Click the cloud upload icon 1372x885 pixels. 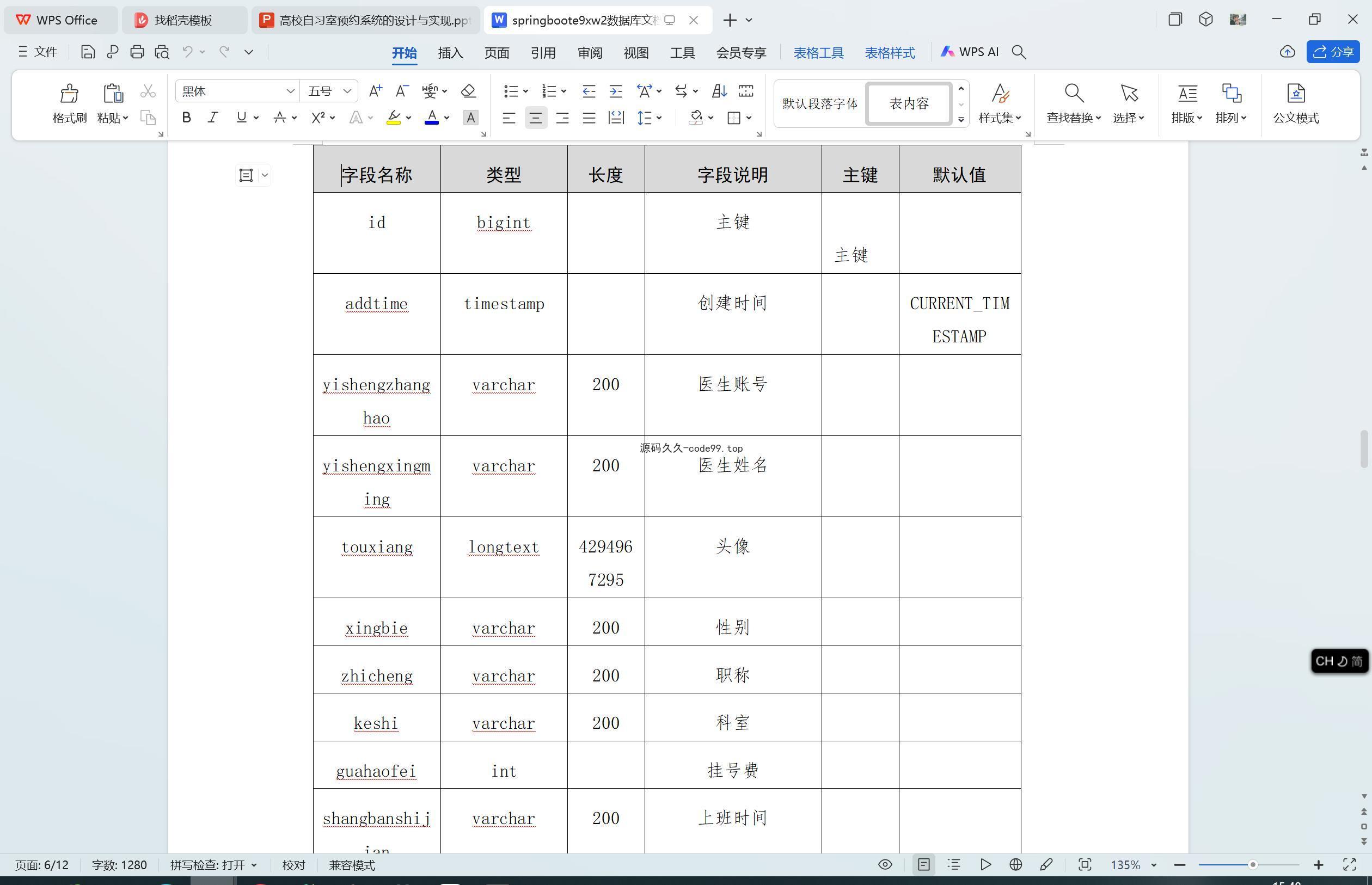1288,52
